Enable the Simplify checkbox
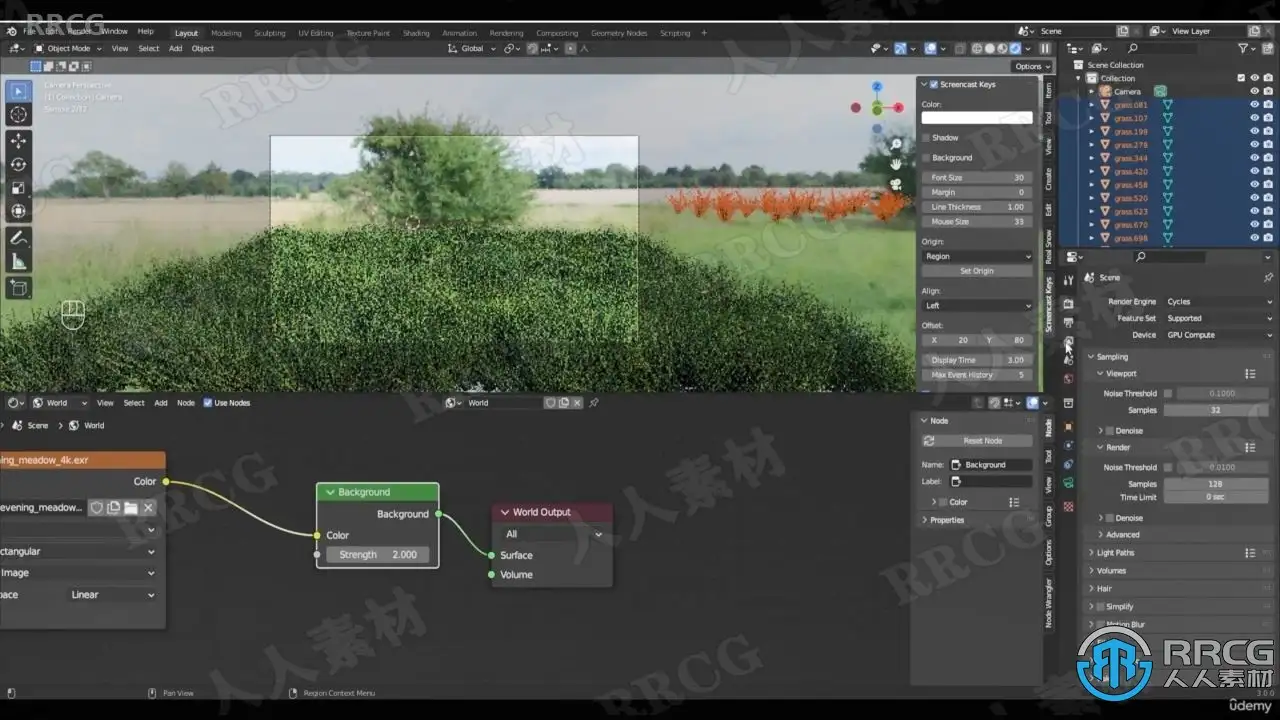This screenshot has width=1280, height=720. tap(1101, 607)
